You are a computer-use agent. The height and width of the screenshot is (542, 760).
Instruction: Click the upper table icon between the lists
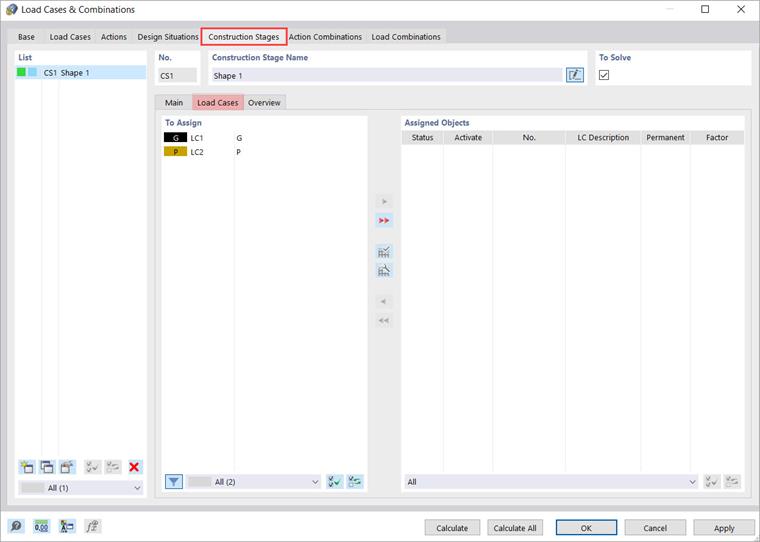point(384,252)
